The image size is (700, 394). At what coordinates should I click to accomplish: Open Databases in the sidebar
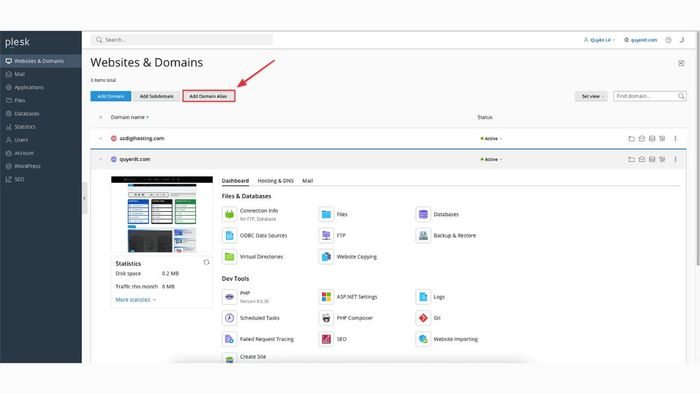[x=41, y=113]
